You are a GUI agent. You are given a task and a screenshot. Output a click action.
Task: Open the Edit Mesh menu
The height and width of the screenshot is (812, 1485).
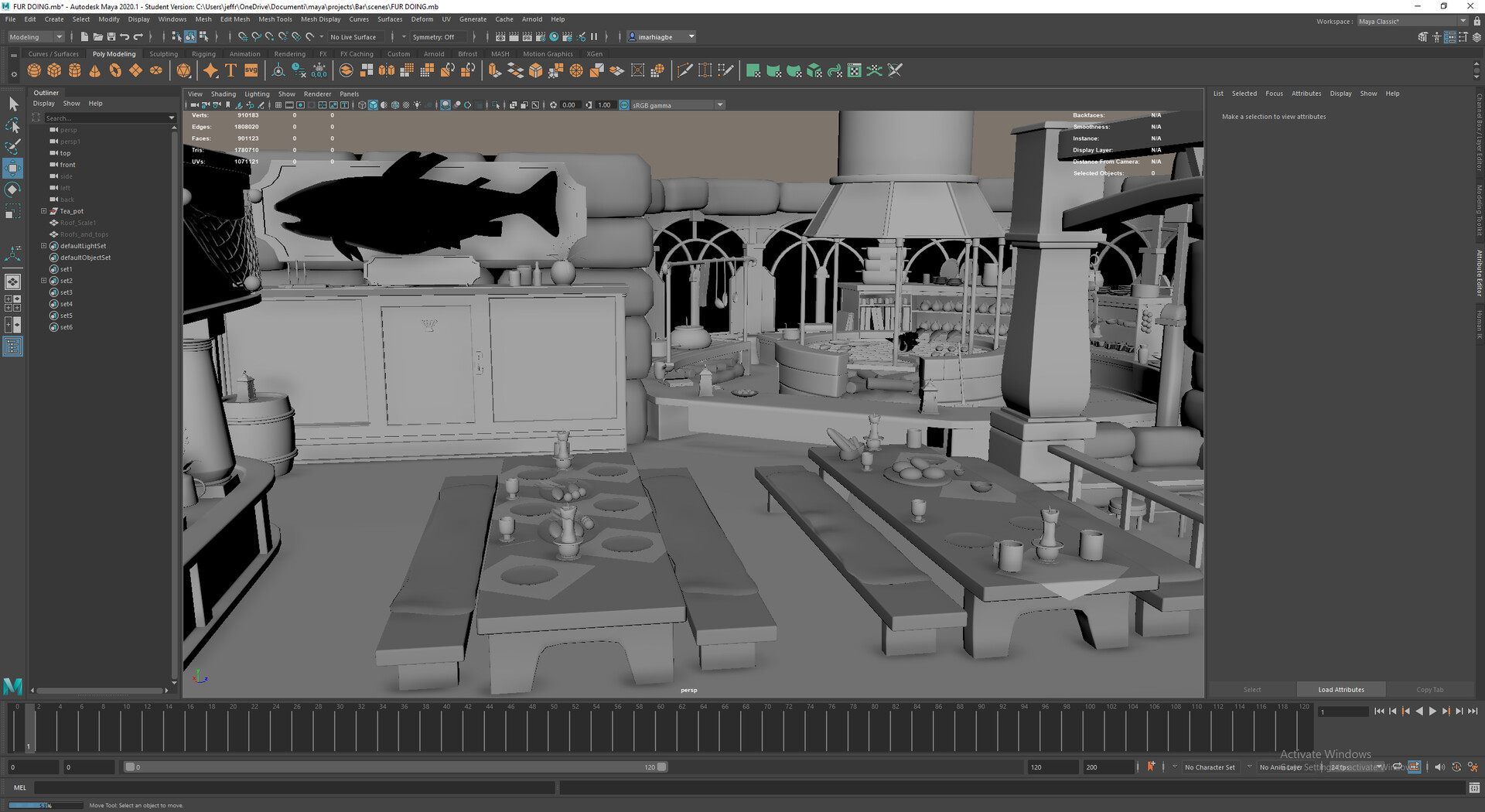[235, 19]
